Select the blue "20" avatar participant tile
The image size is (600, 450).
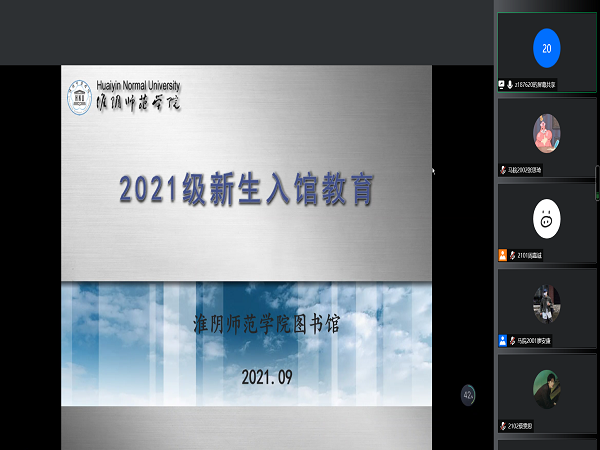(546, 47)
